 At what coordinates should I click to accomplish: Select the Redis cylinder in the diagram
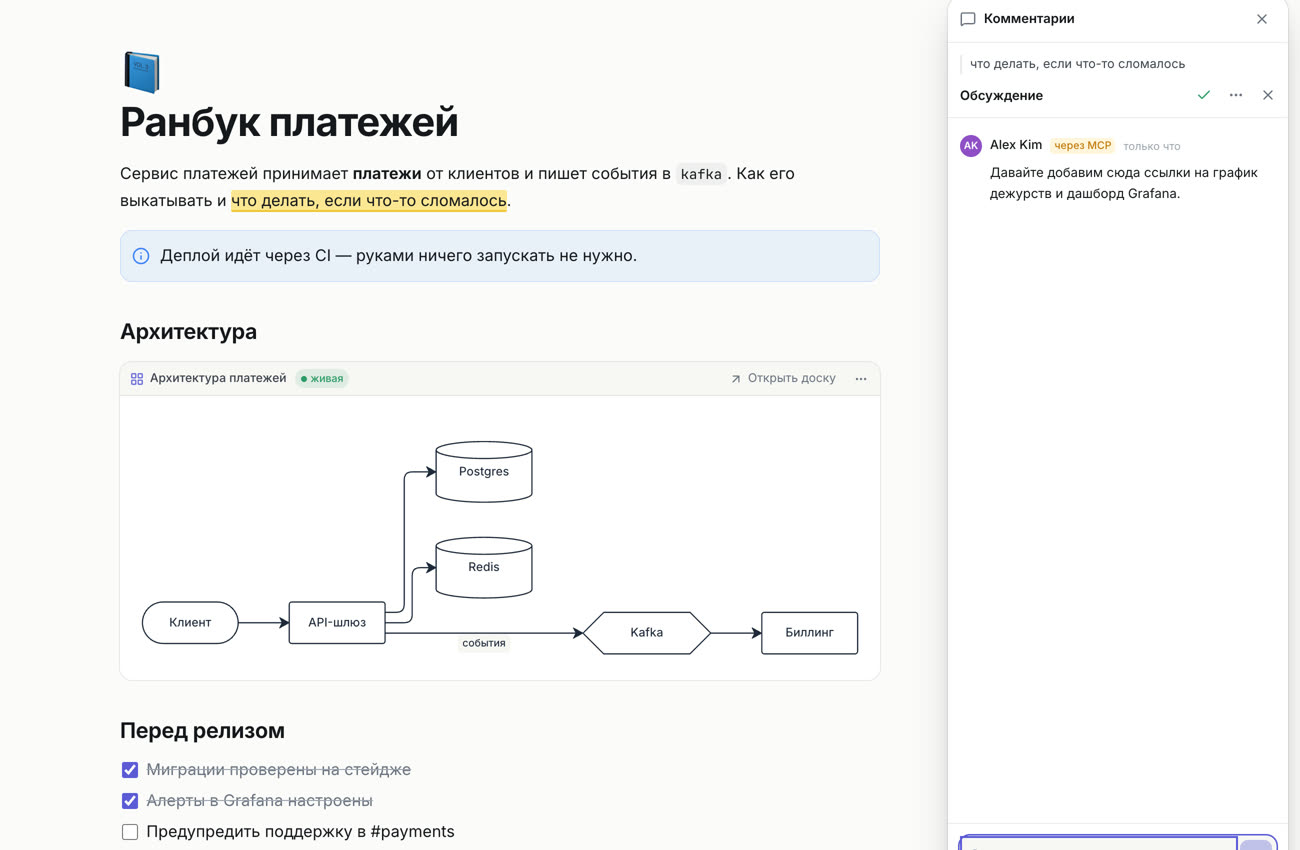484,567
